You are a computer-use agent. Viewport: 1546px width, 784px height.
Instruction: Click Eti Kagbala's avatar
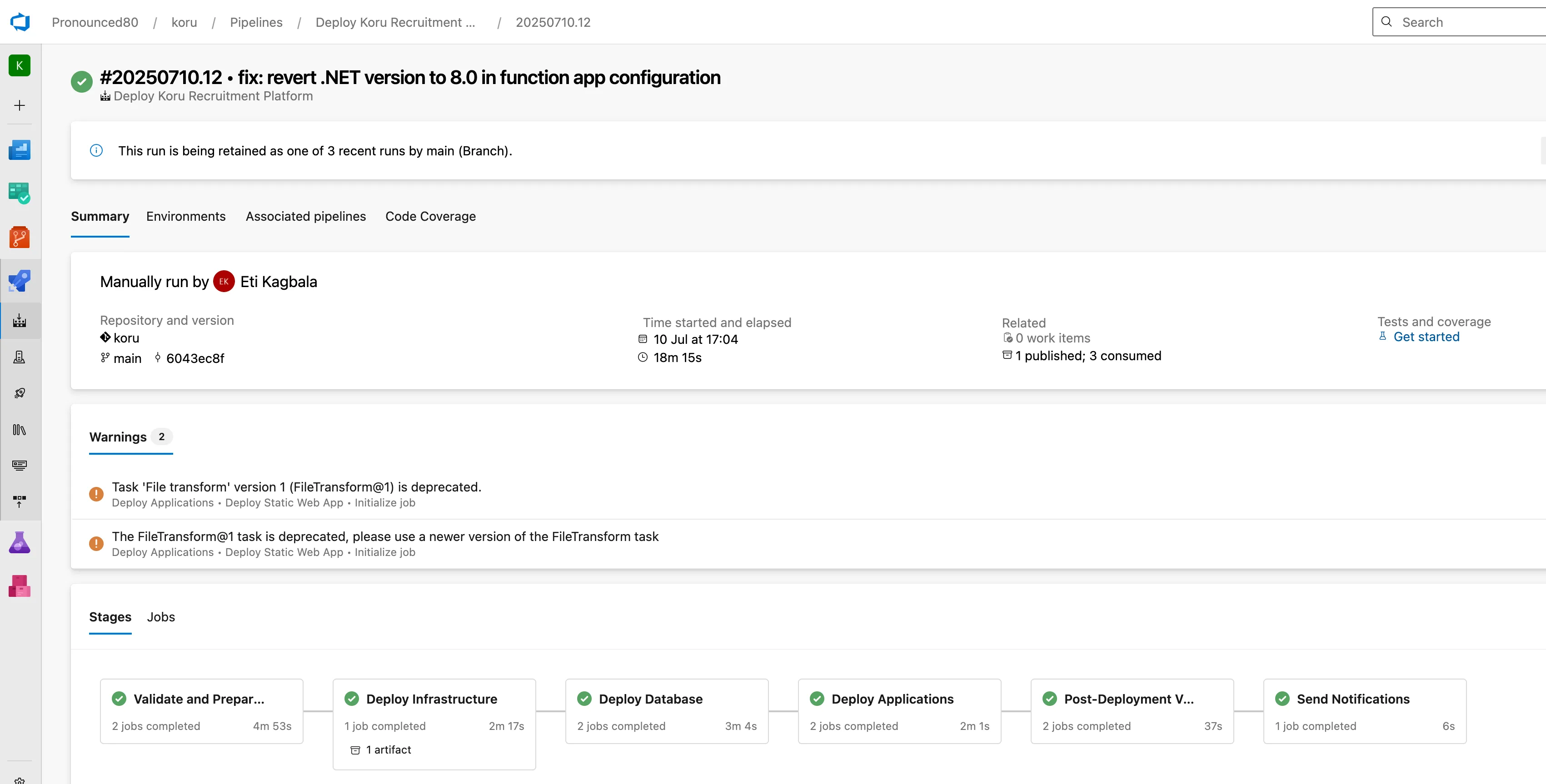point(223,281)
